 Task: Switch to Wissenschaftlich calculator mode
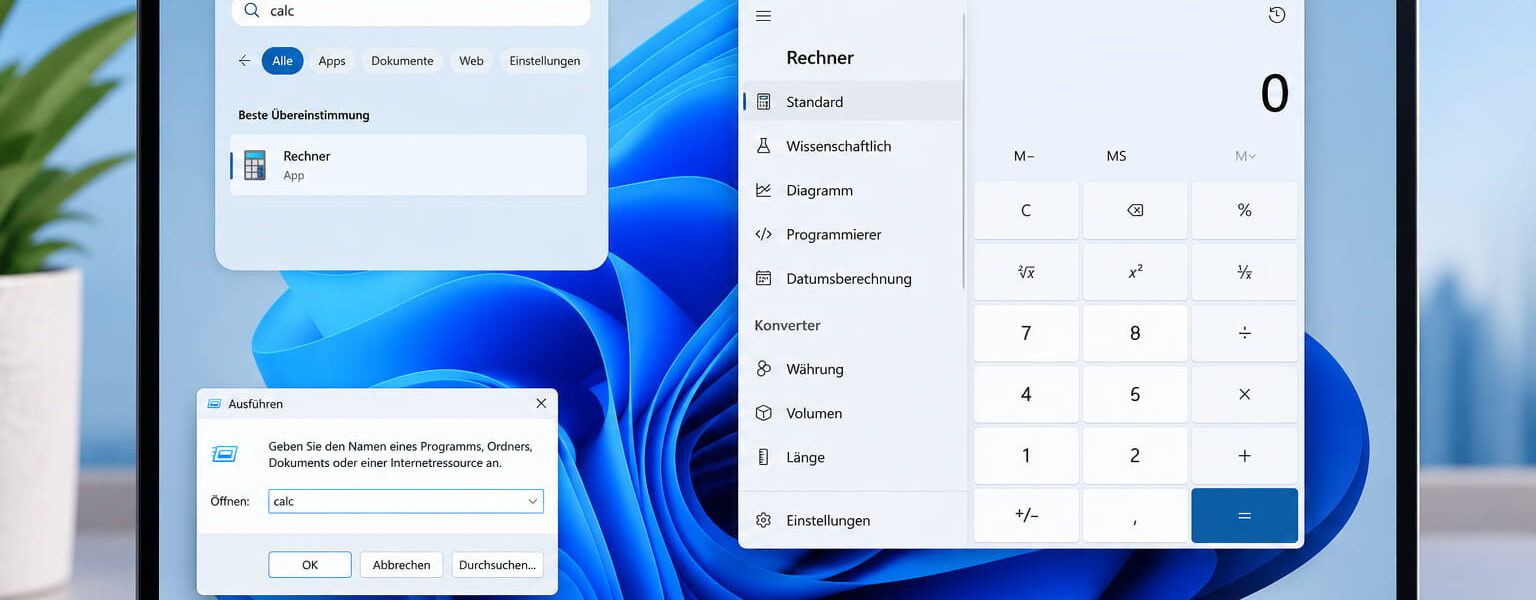[851, 146]
